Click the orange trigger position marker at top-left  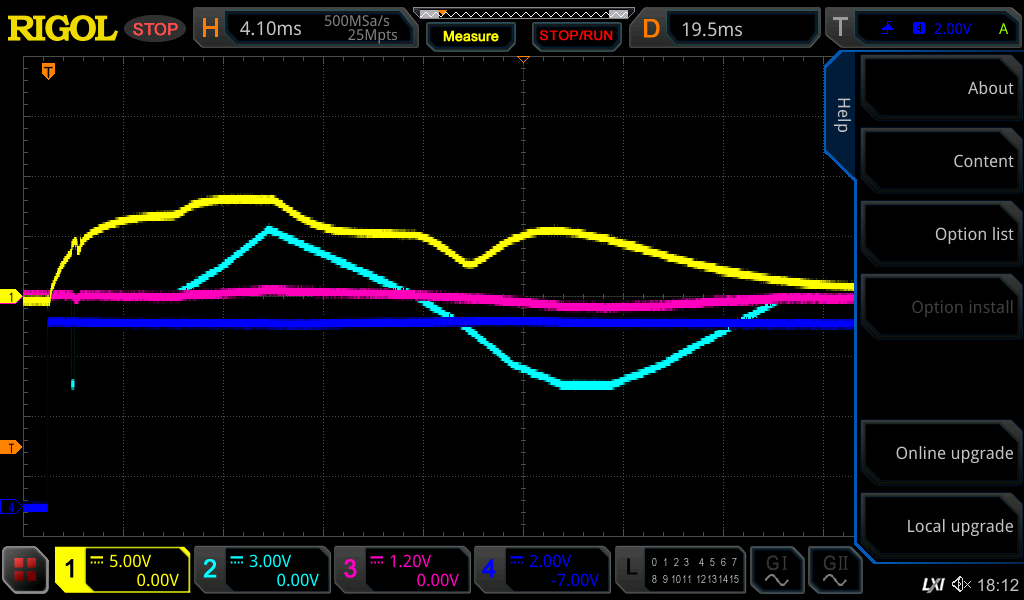[47, 71]
